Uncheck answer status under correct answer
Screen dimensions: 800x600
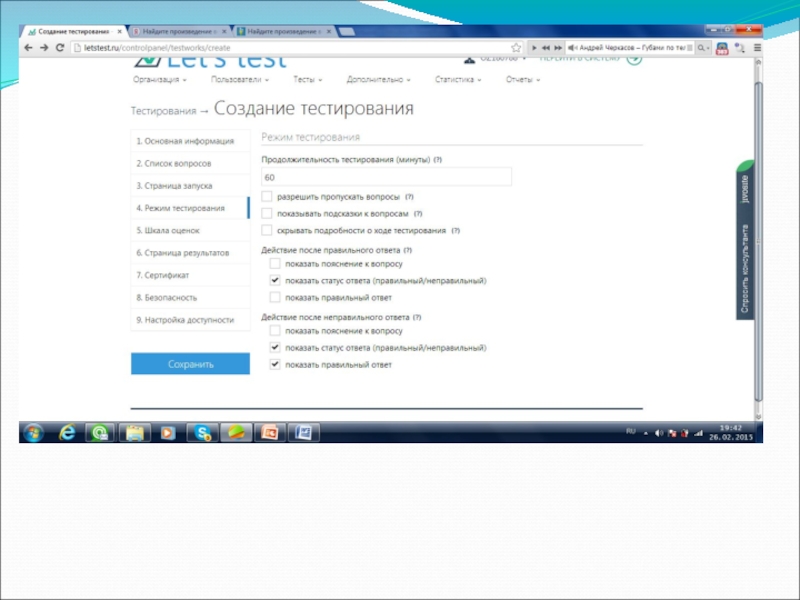274,281
